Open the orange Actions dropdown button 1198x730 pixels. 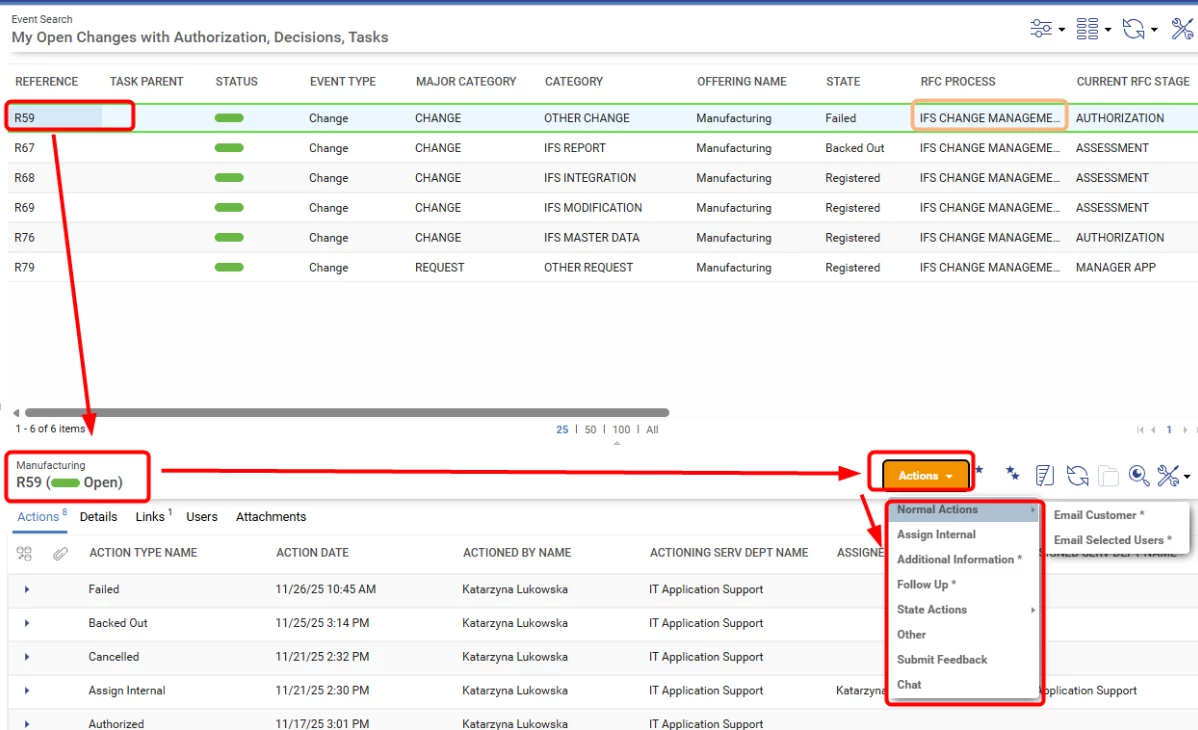926,476
